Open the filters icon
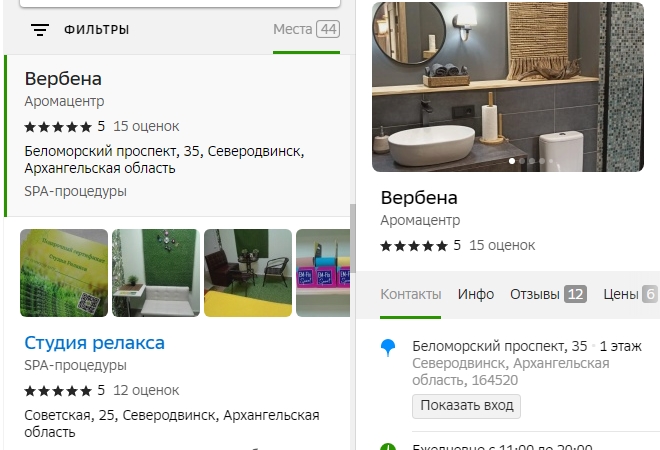 (x=39, y=30)
